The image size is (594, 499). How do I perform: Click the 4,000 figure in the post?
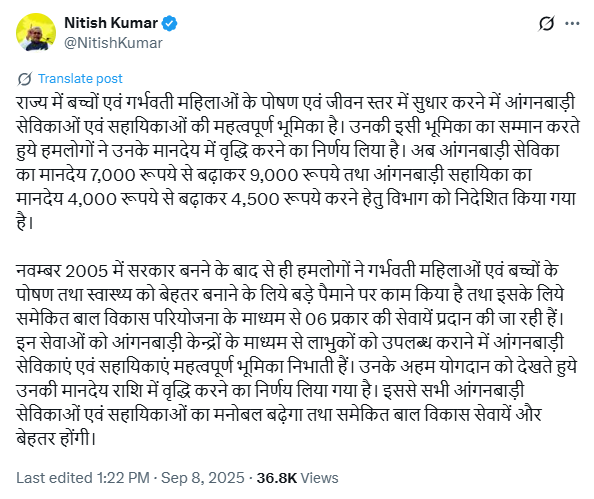click(92, 200)
